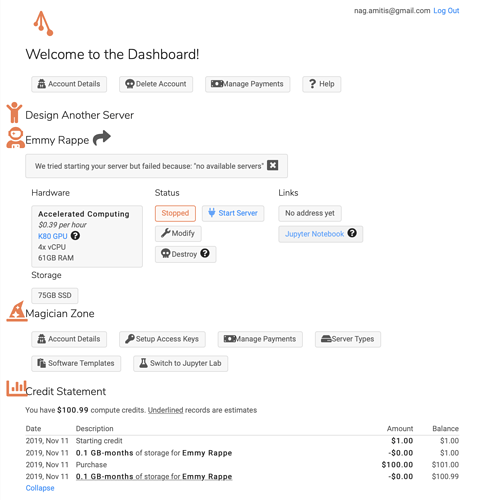Open Setup Access Keys
479x500 pixels.
(162, 339)
